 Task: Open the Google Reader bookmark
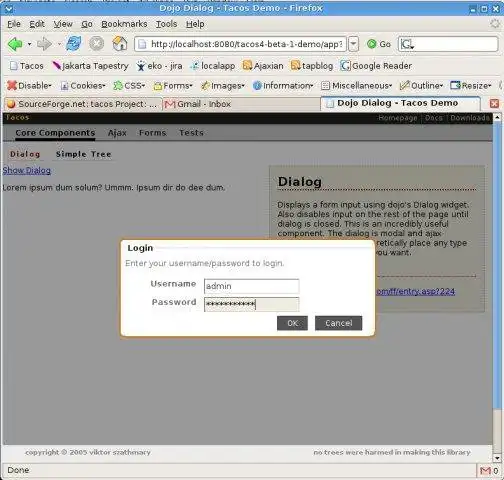click(376, 66)
